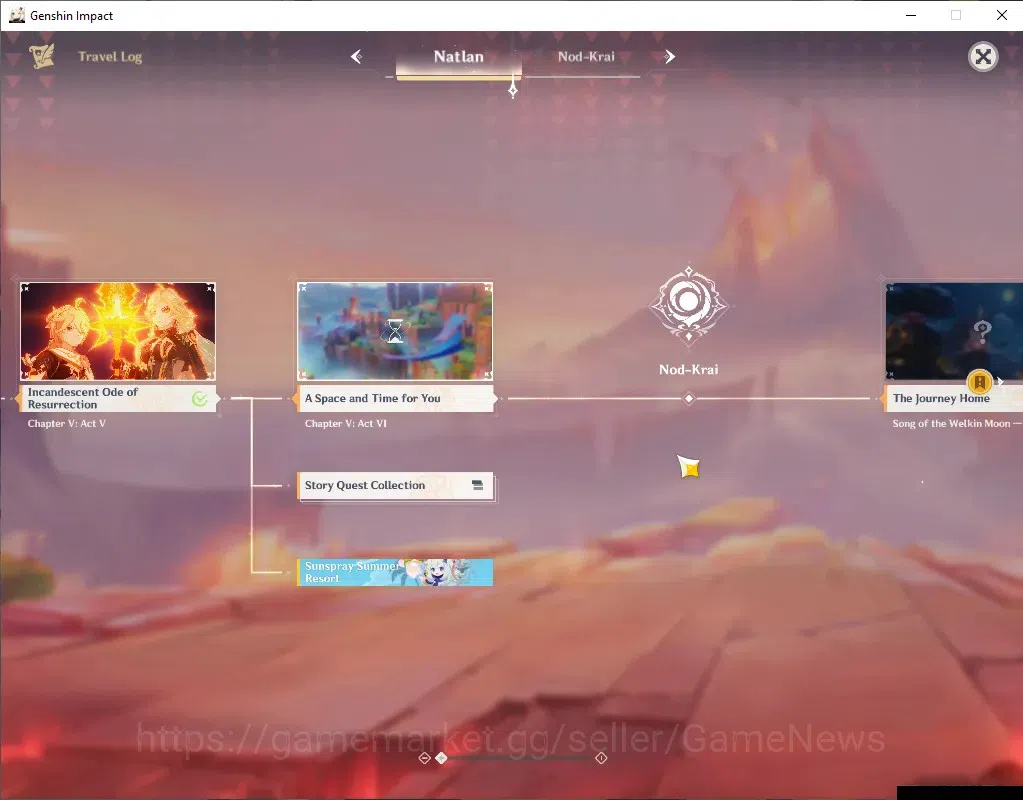This screenshot has height=800, width=1023.
Task: Open Incandescent Ode of Resurrection thumbnail
Action: coord(117,331)
